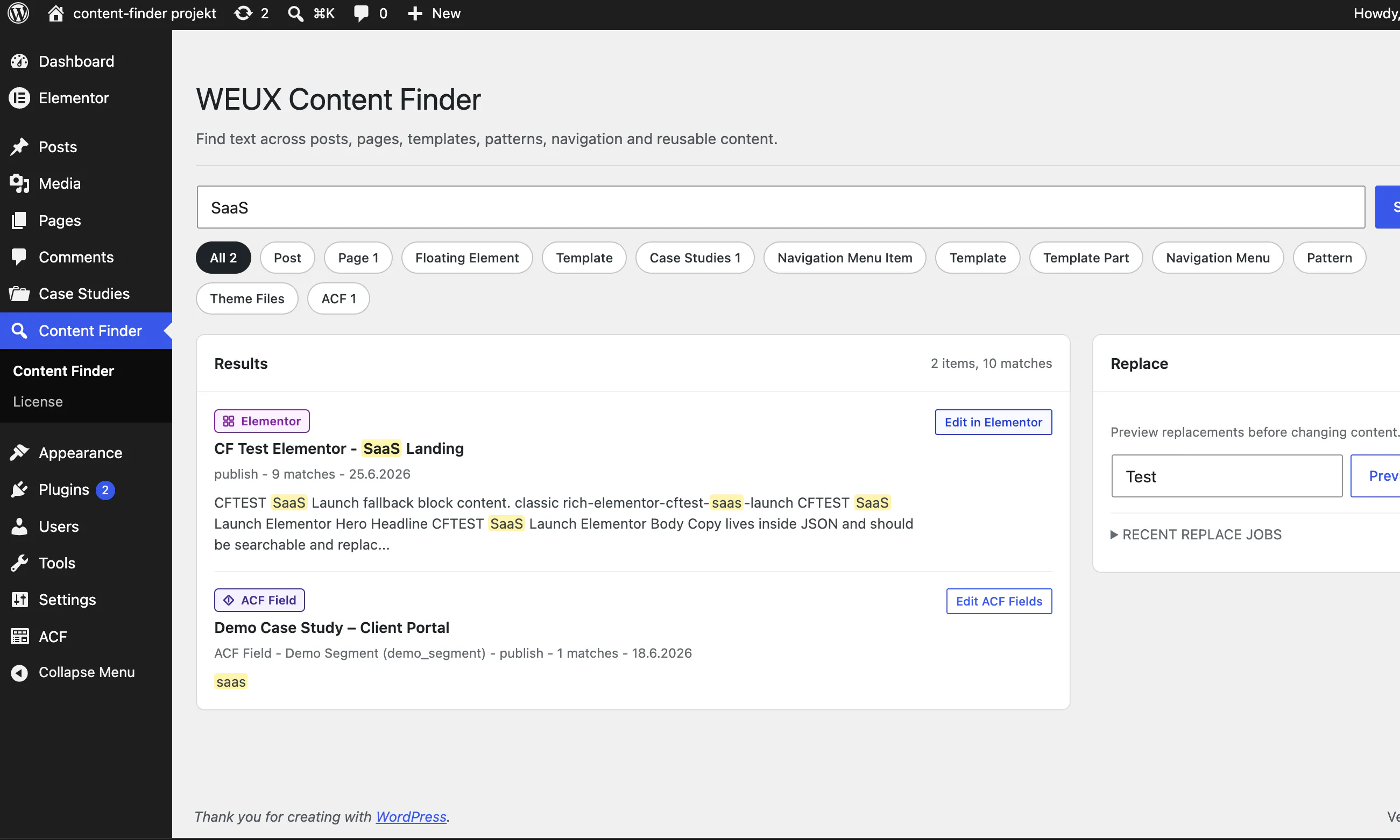Image resolution: width=1400 pixels, height=840 pixels.
Task: Click the search magnifier in admin bar
Action: pyautogui.click(x=295, y=13)
